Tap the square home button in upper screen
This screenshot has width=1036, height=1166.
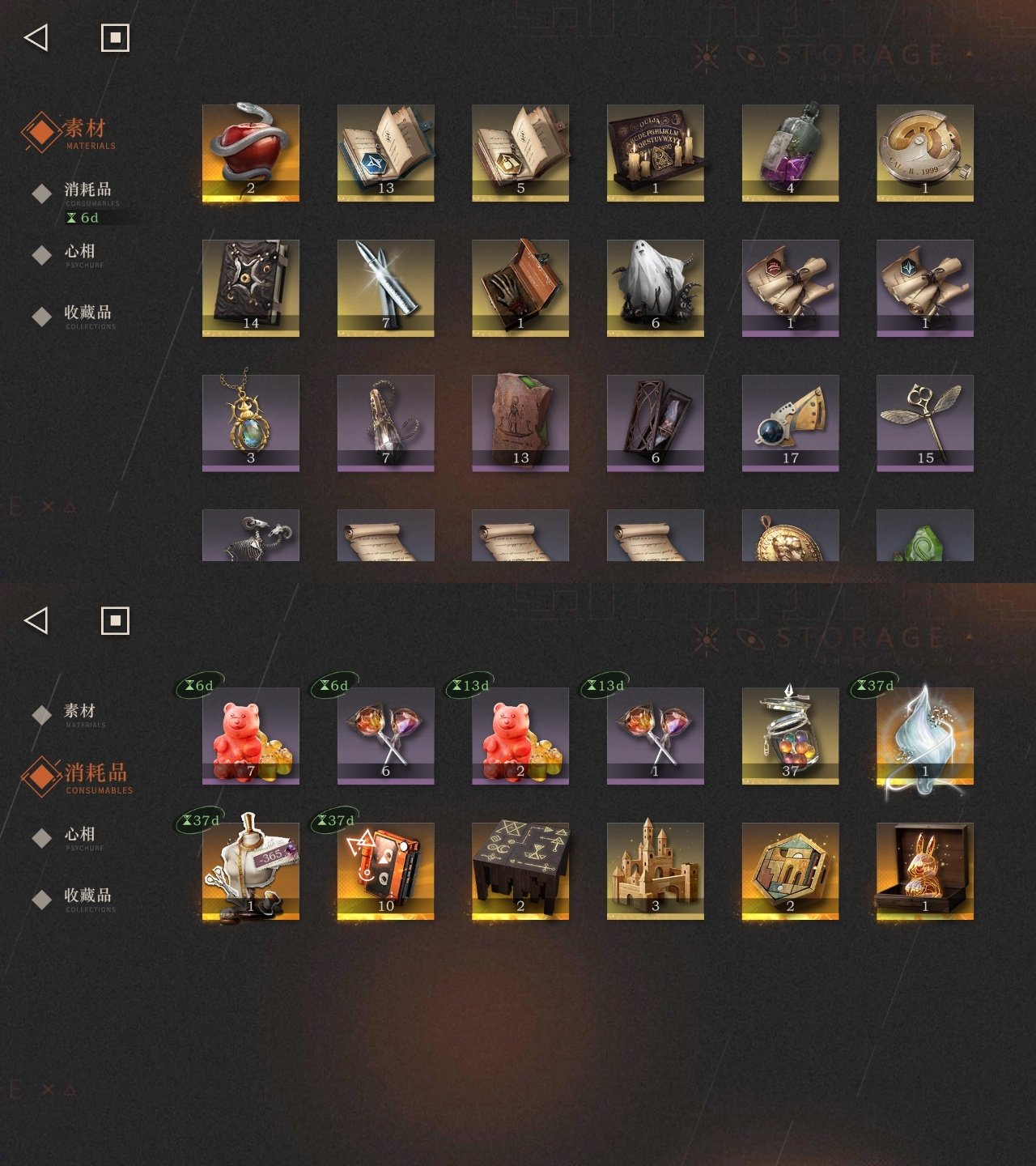115,37
